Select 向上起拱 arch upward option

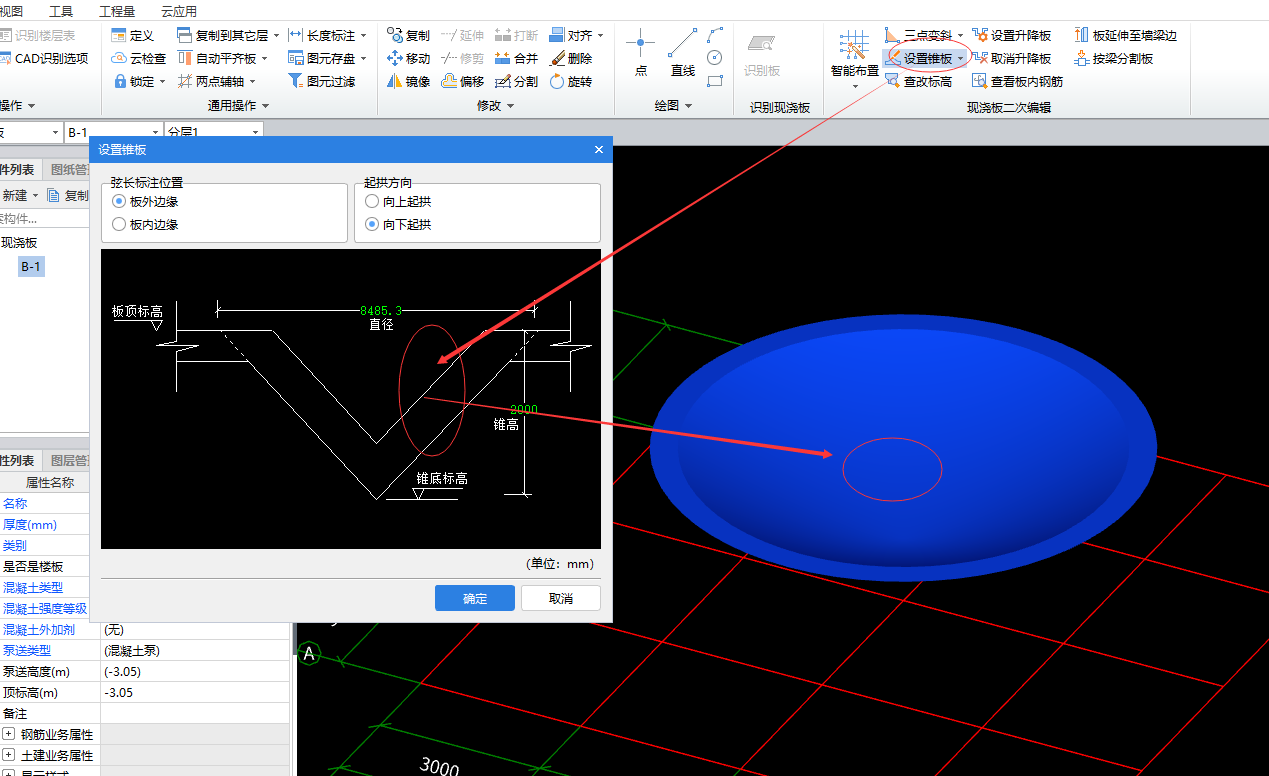[x=398, y=201]
